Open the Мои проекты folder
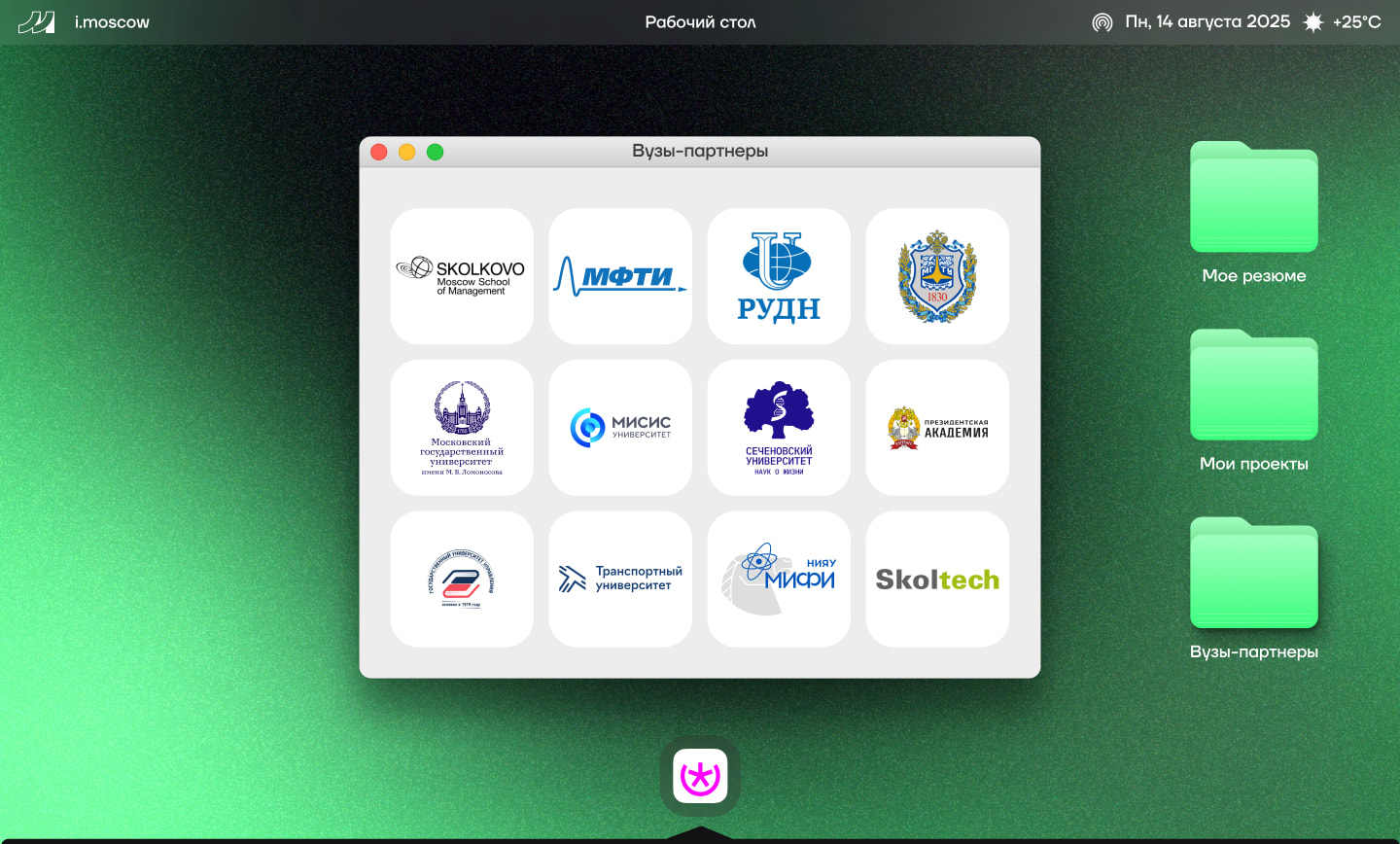Image resolution: width=1400 pixels, height=844 pixels. [1253, 387]
